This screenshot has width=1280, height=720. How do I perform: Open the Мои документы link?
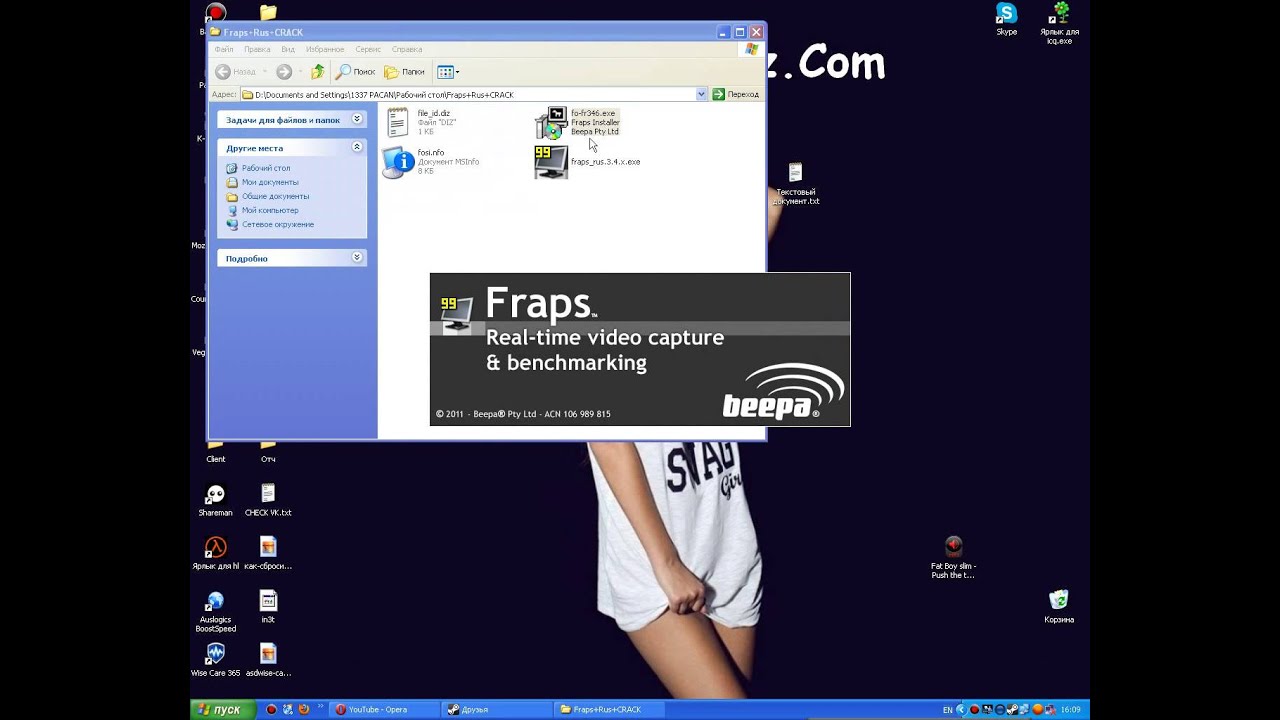point(270,182)
